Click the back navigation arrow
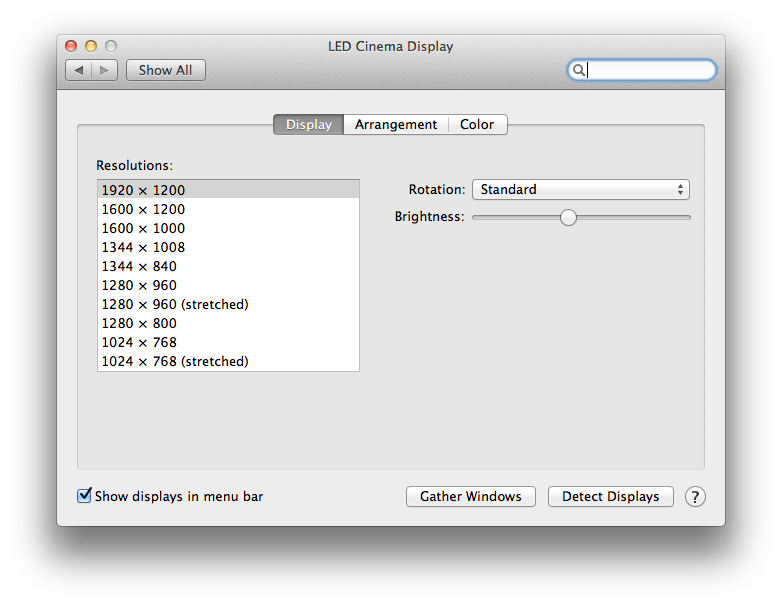 [x=79, y=70]
